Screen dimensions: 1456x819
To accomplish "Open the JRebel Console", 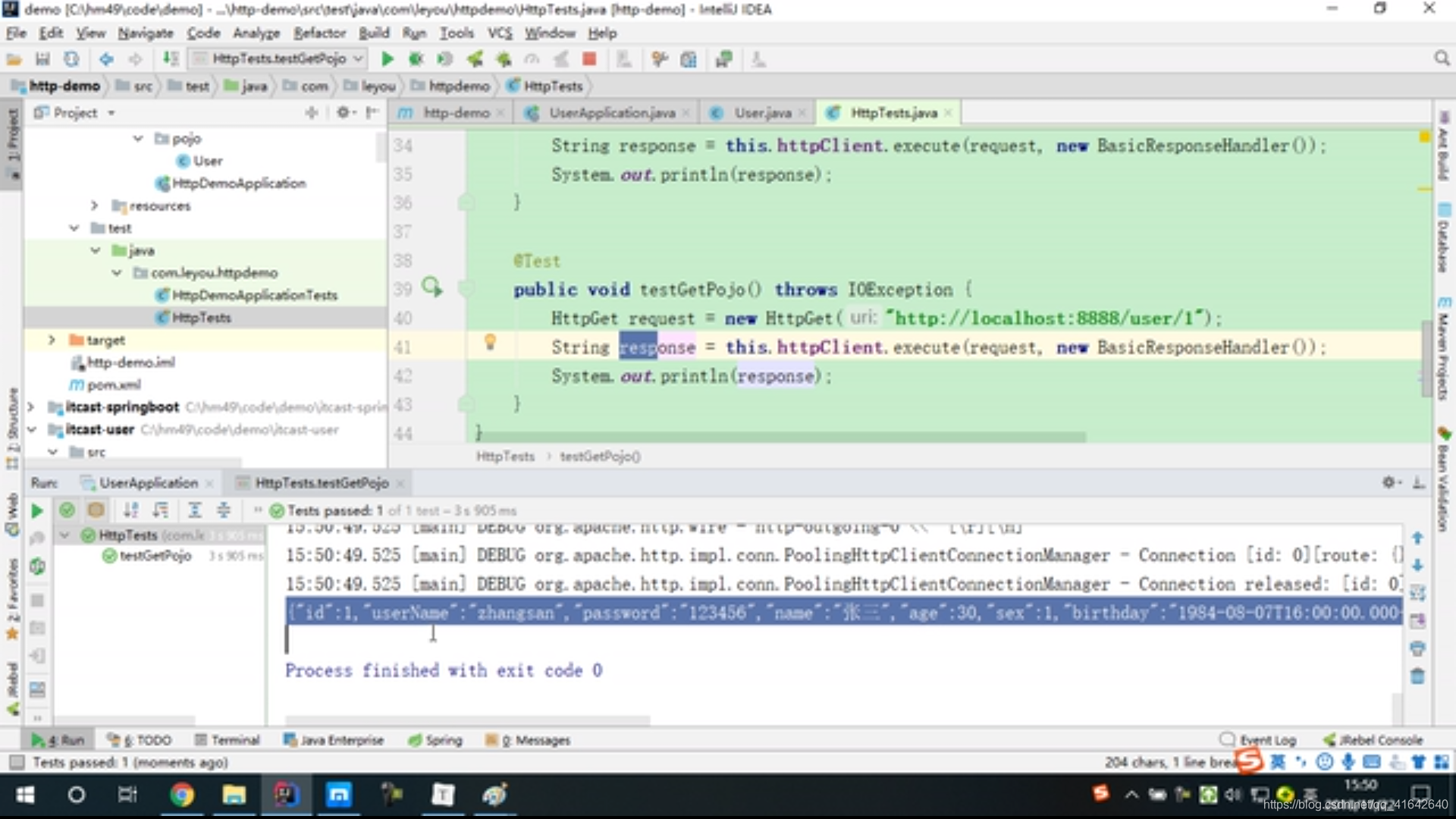I will [1373, 740].
